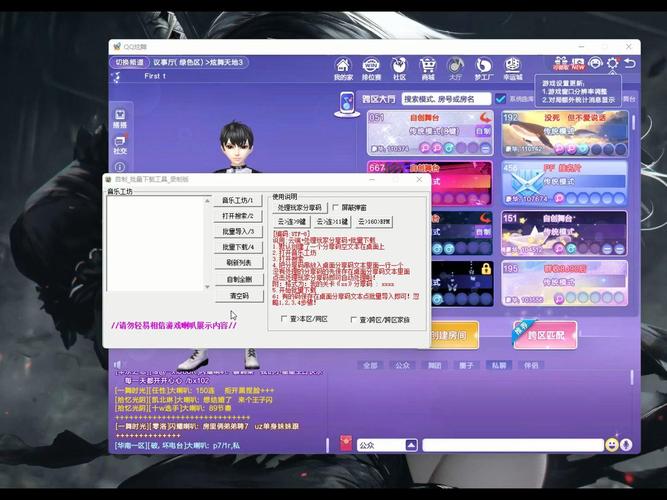Toggle speaker icon above chat log

click(x=118, y=364)
